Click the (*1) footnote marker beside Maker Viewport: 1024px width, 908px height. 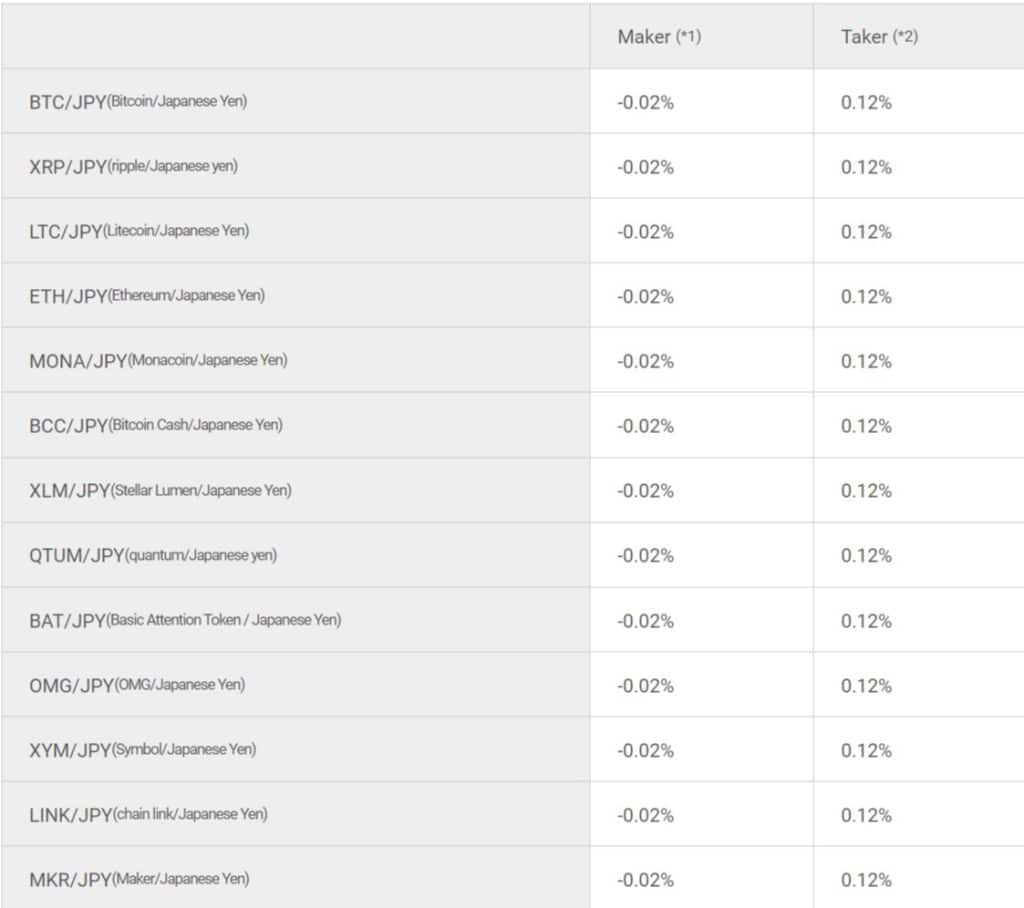coord(688,37)
